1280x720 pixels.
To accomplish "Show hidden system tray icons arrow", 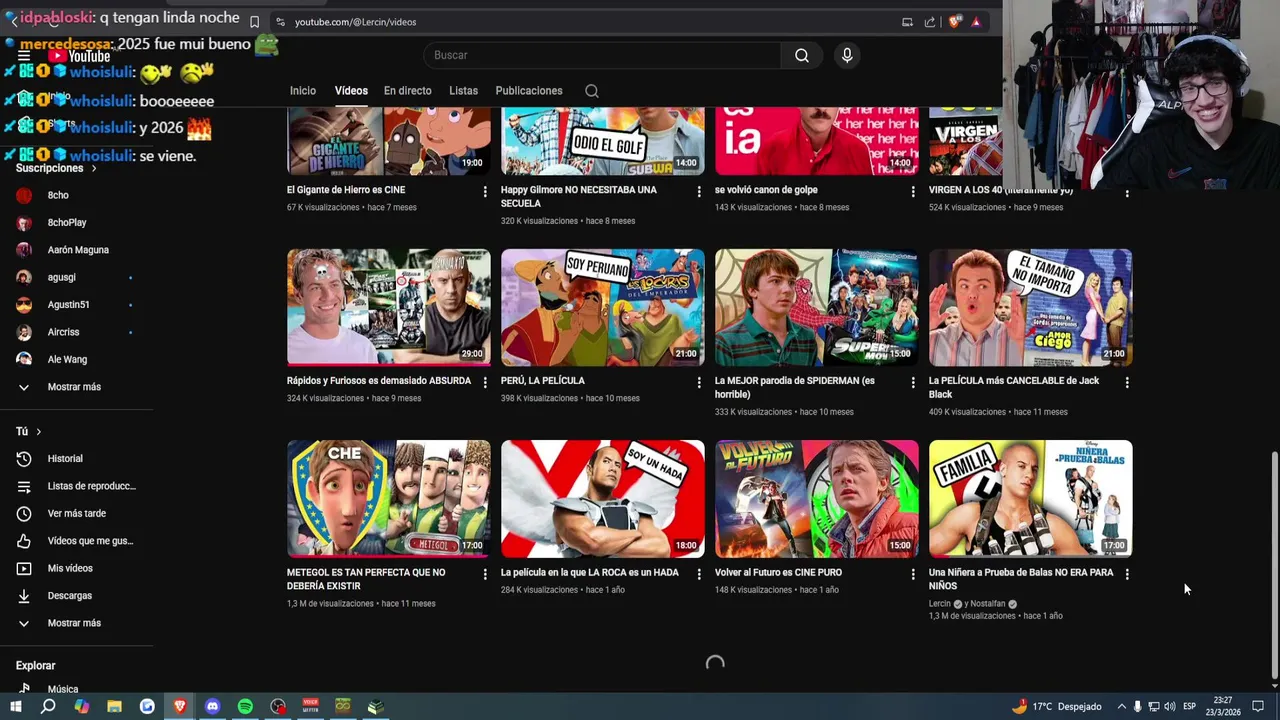I will 1121,707.
